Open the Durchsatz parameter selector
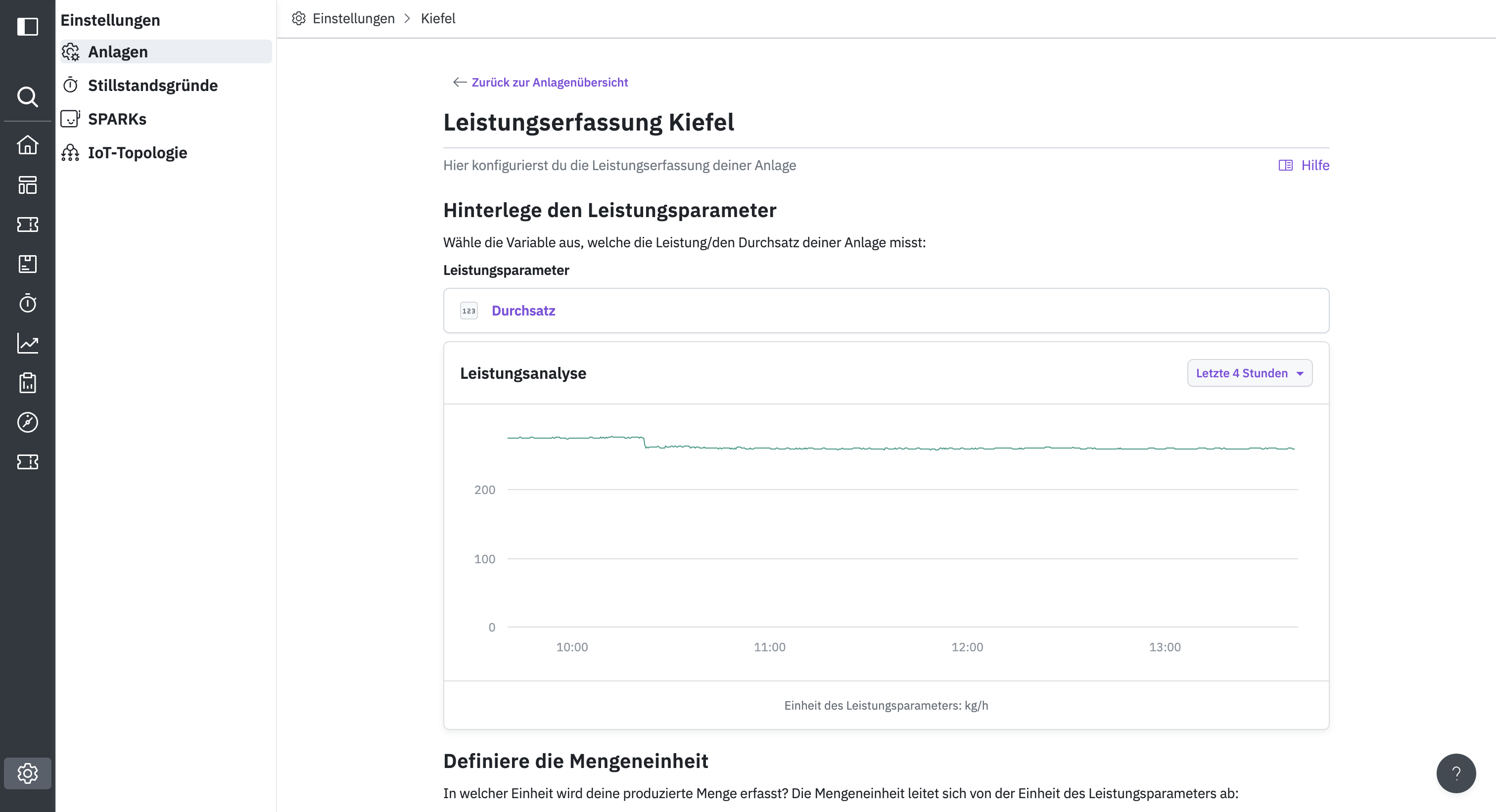The height and width of the screenshot is (812, 1496). click(886, 311)
